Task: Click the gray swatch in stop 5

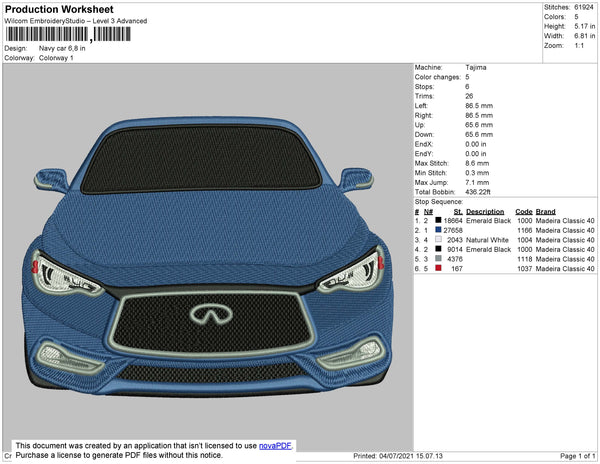Action: (x=438, y=259)
